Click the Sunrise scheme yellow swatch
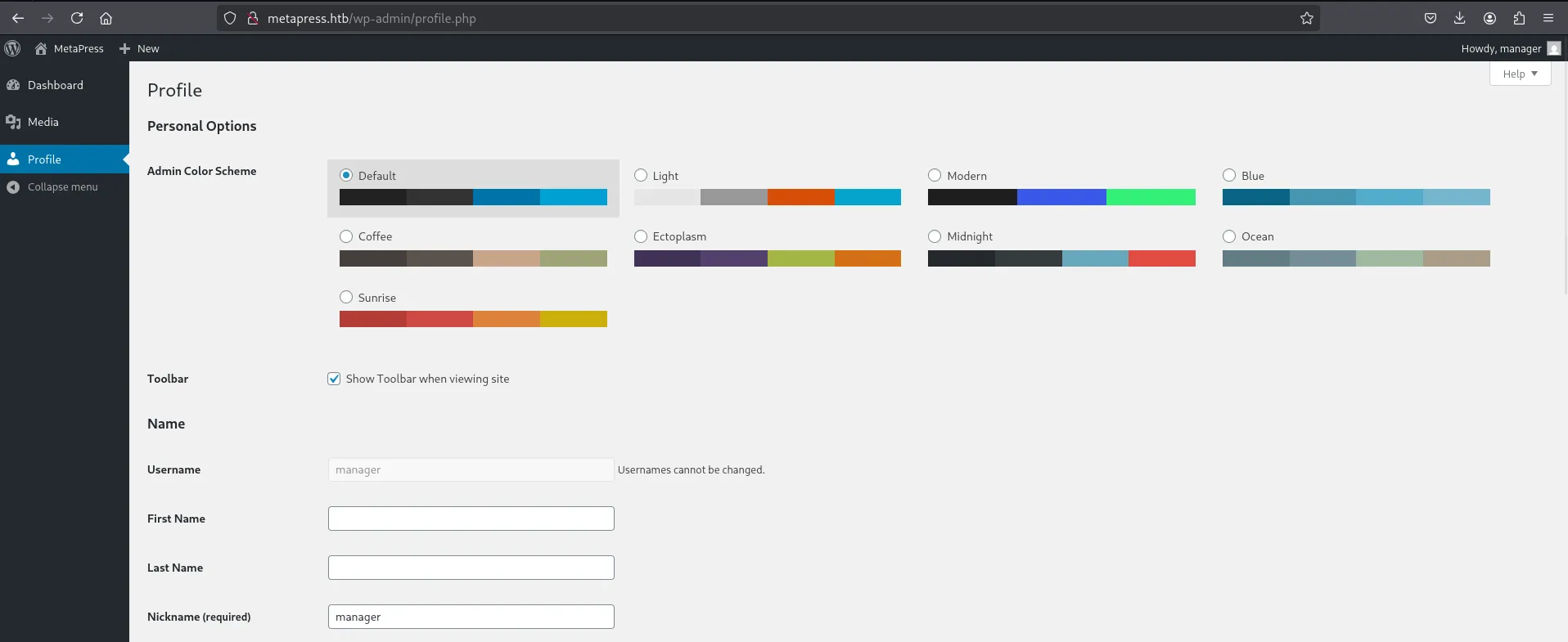 [573, 319]
